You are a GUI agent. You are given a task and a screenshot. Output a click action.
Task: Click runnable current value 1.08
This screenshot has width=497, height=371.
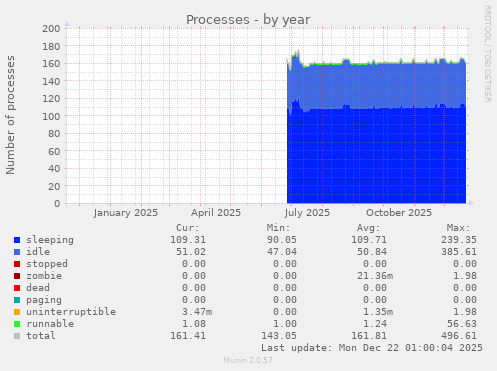(194, 324)
